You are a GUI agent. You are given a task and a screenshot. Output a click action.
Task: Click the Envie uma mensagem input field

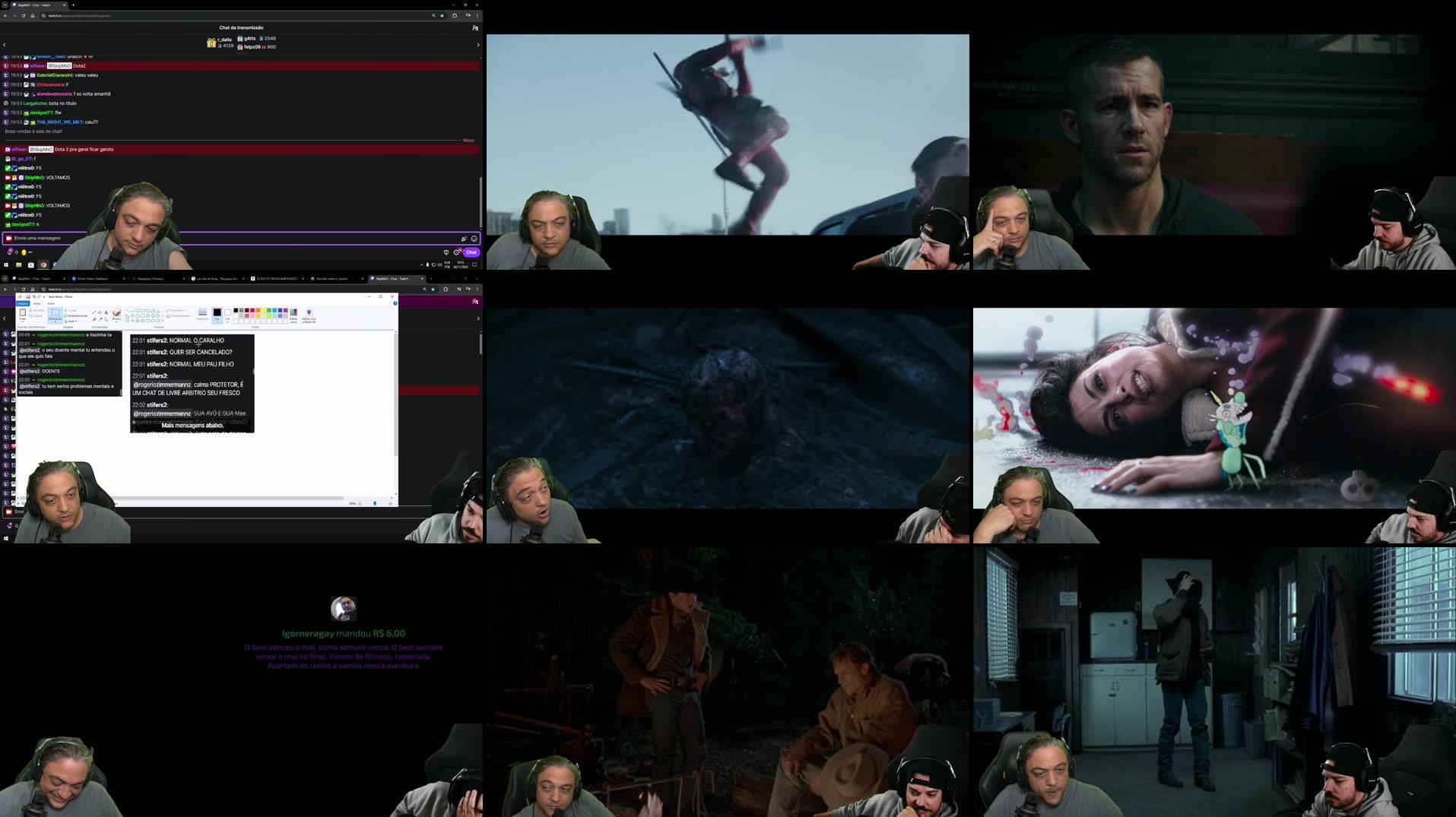(x=91, y=239)
